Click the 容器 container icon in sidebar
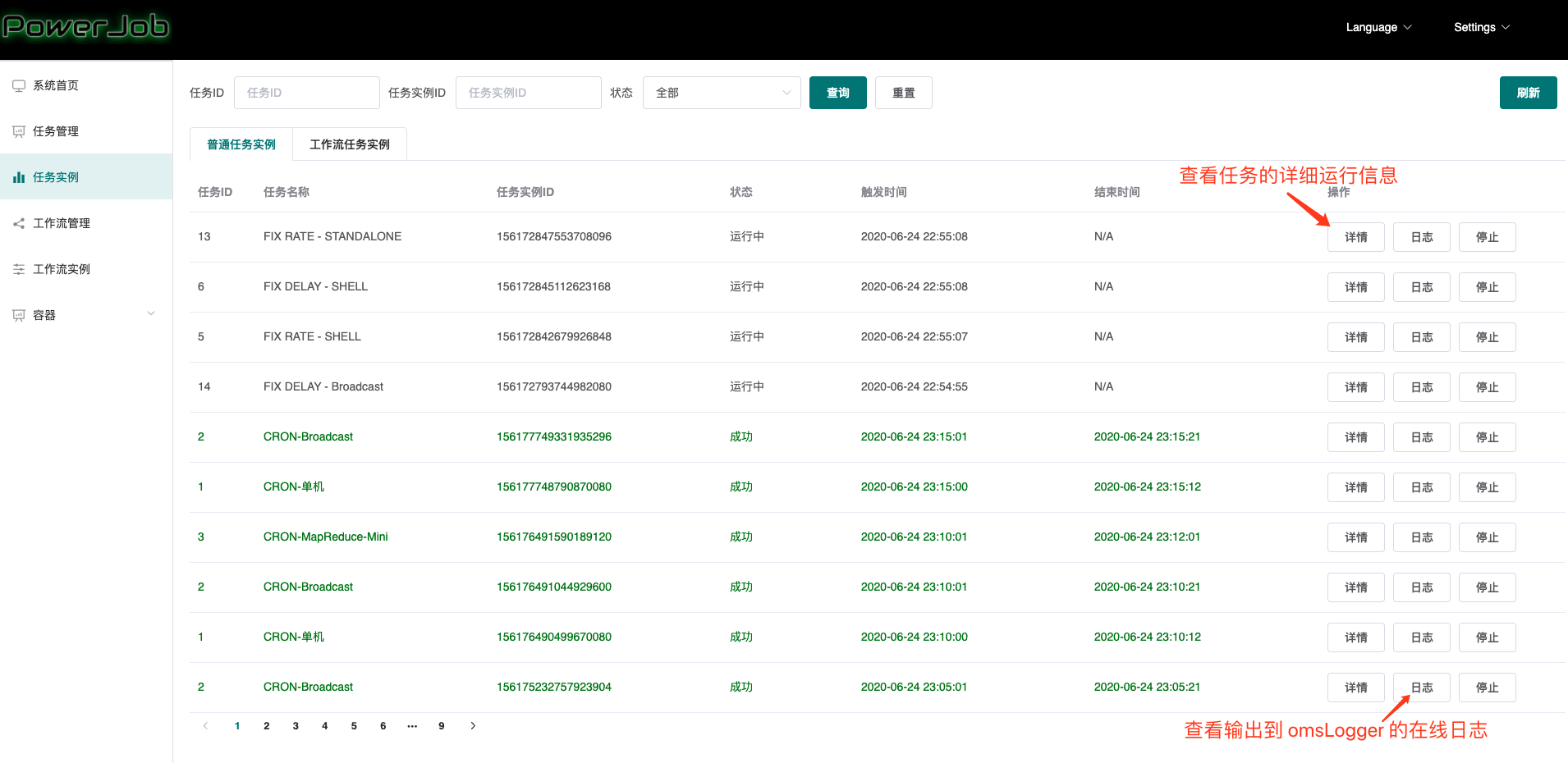 click(19, 314)
